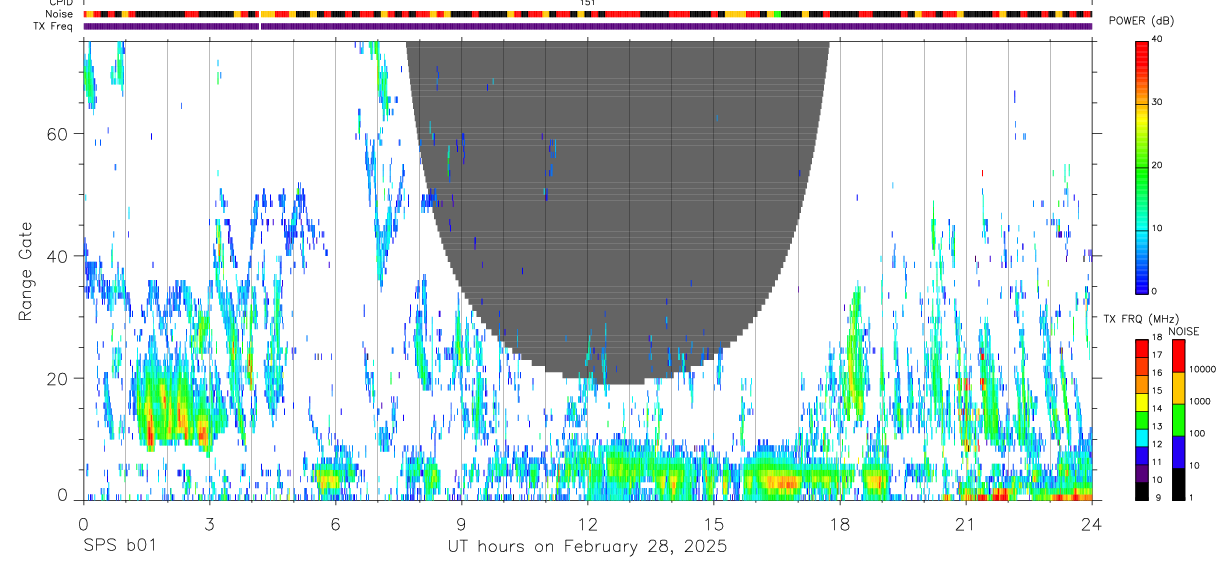Click the POWER (dB) color bar
Screen dimensions: 1228x567
(1141, 166)
